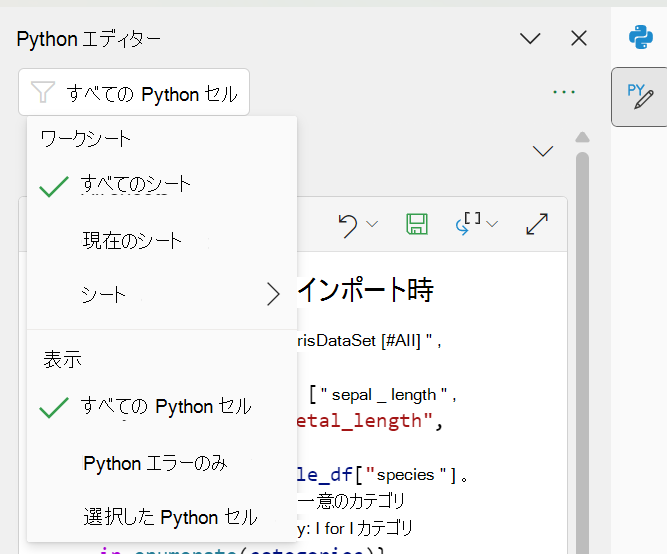Open the three-dot more options menu

(x=564, y=92)
